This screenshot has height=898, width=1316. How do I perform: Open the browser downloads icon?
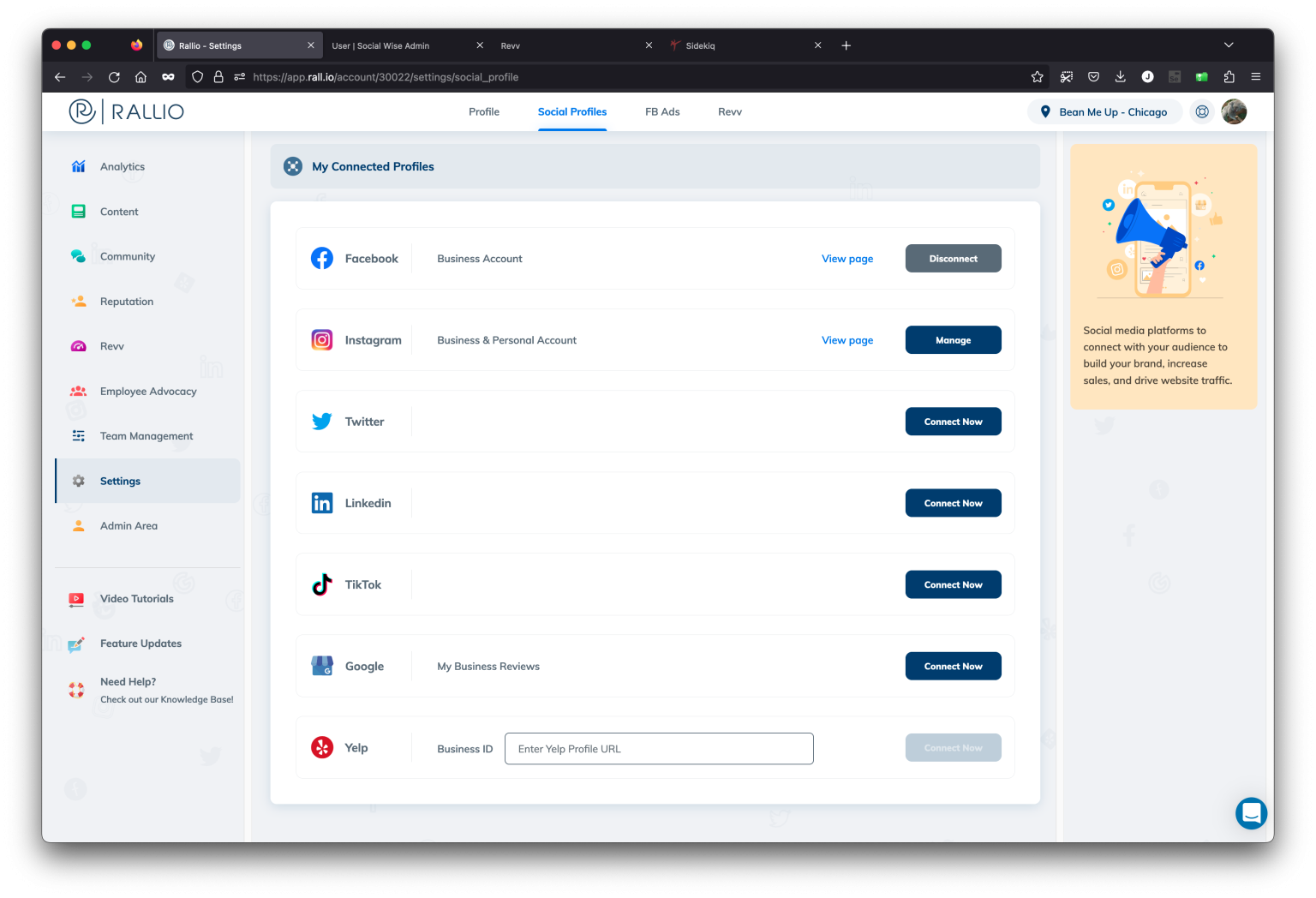1120,77
